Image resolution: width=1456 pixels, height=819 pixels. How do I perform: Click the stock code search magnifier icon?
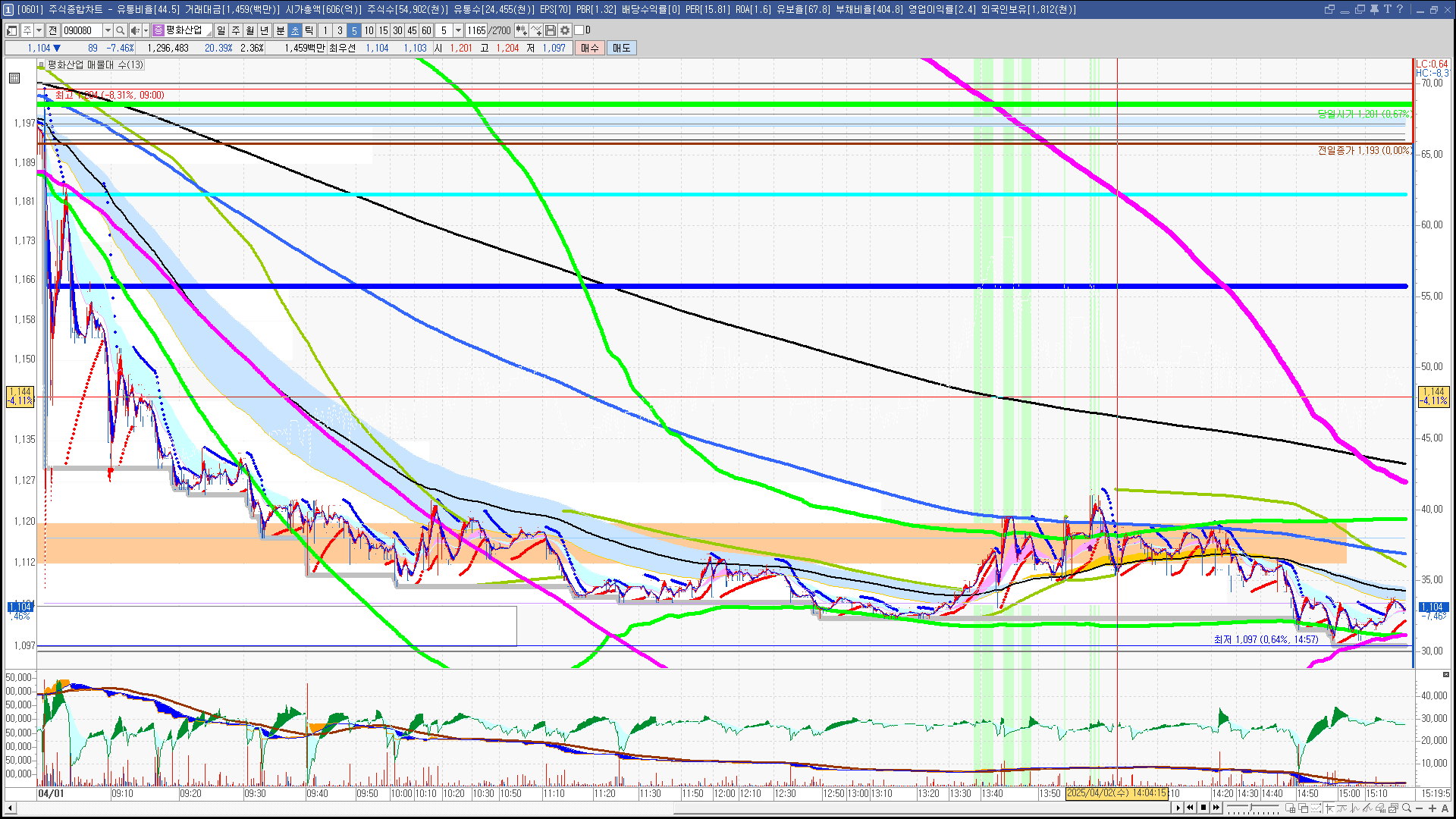(x=120, y=30)
